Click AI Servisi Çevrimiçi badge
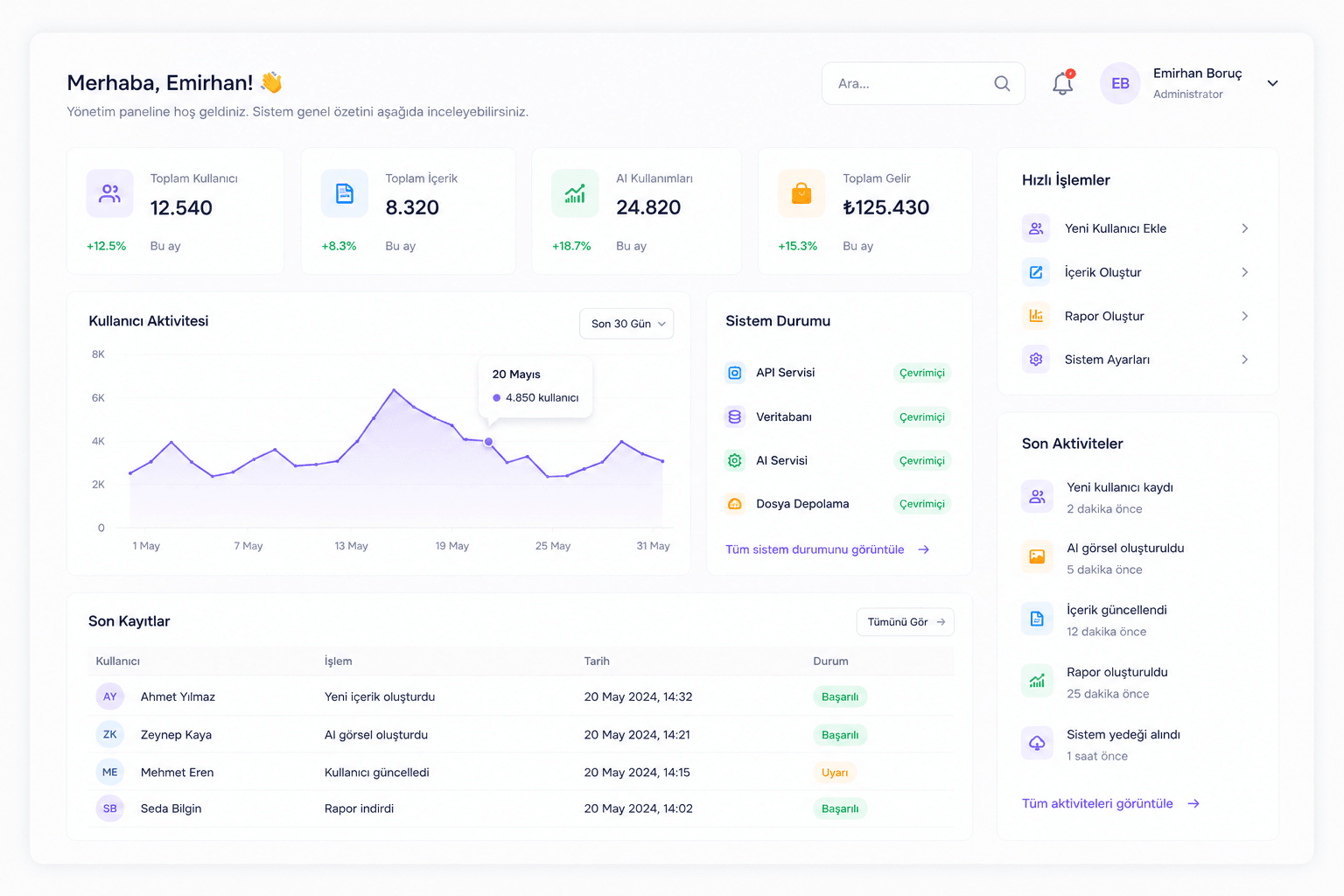This screenshot has height=896, width=1344. coord(922,460)
